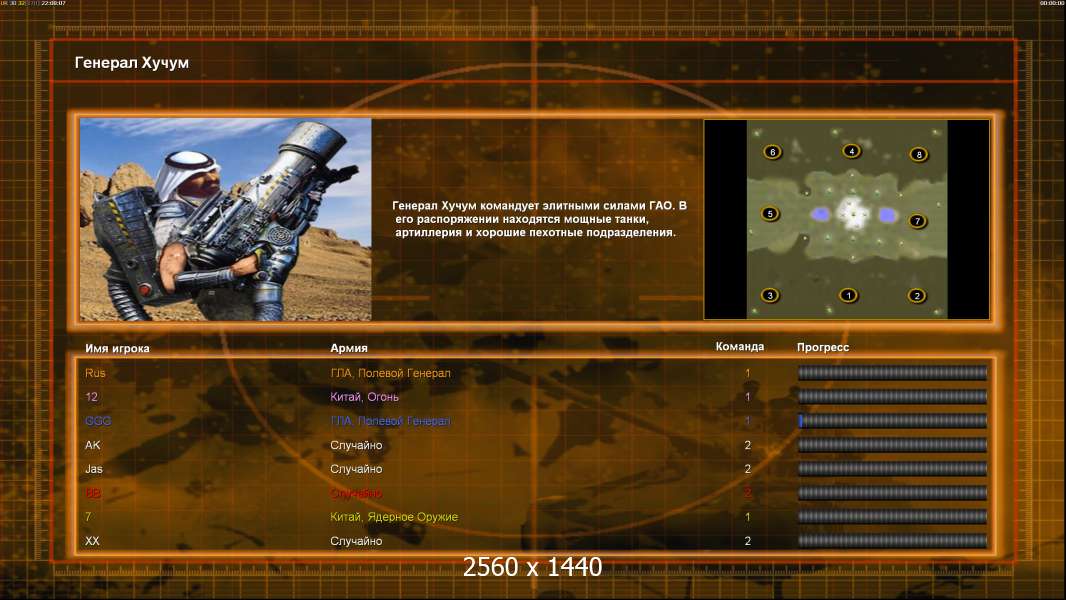Click the loading progress bar for XX
1066x600 pixels.
[x=892, y=541]
